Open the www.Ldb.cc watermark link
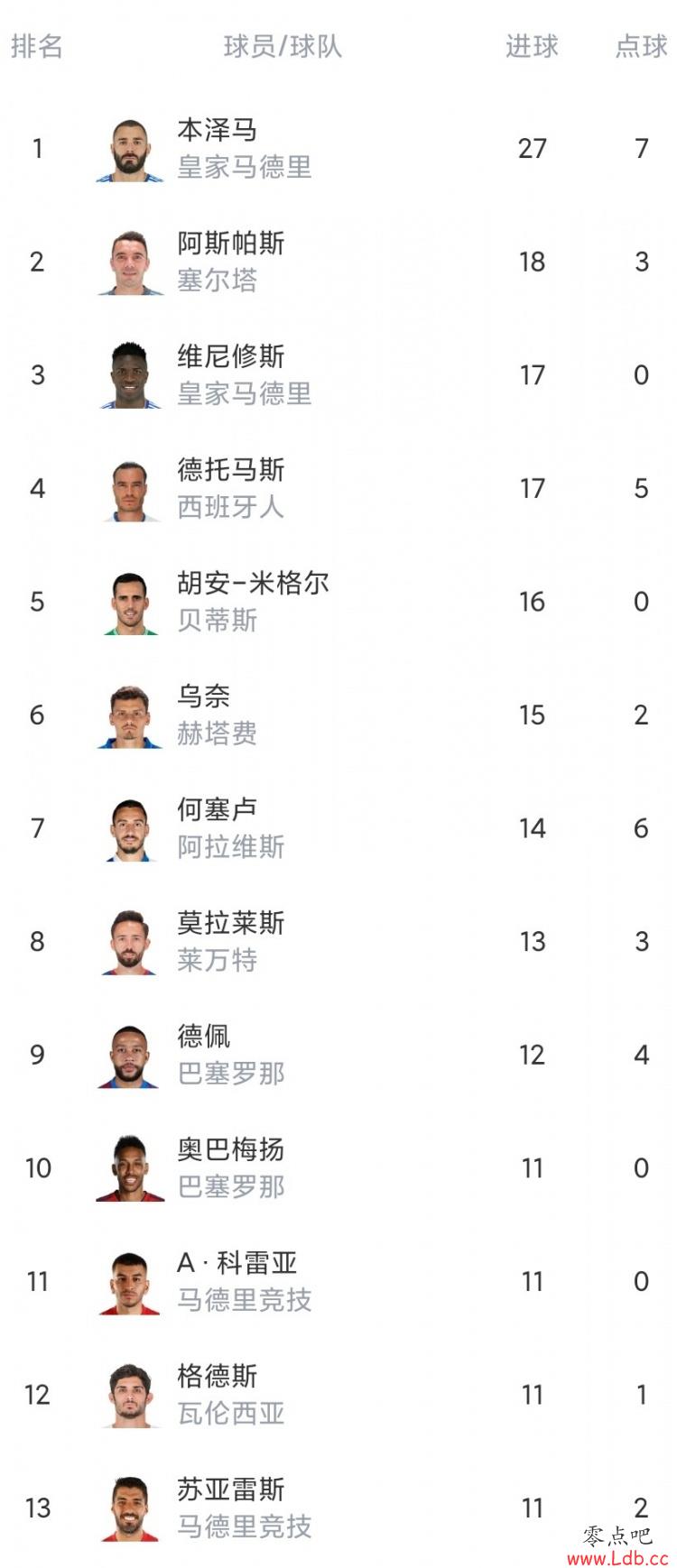Viewport: 677px width, 1568px height. 617,1558
